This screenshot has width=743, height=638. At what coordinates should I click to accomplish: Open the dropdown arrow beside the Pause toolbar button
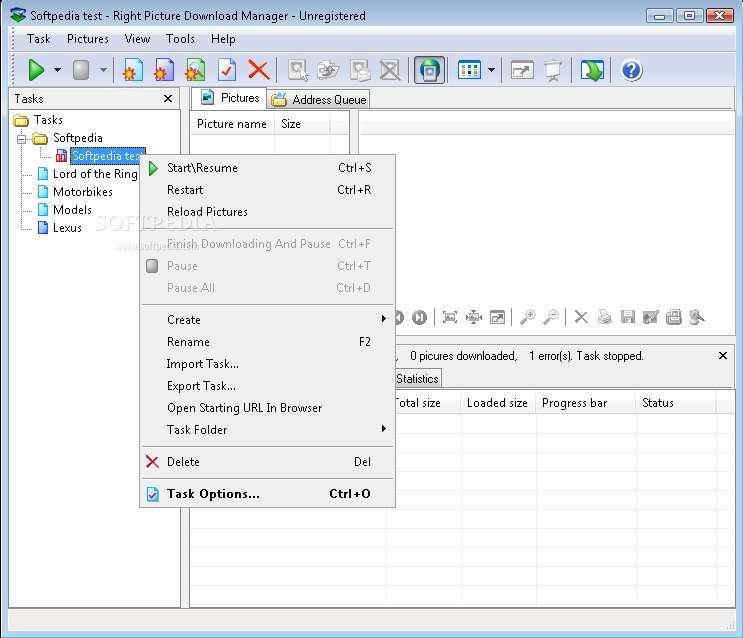click(x=103, y=70)
